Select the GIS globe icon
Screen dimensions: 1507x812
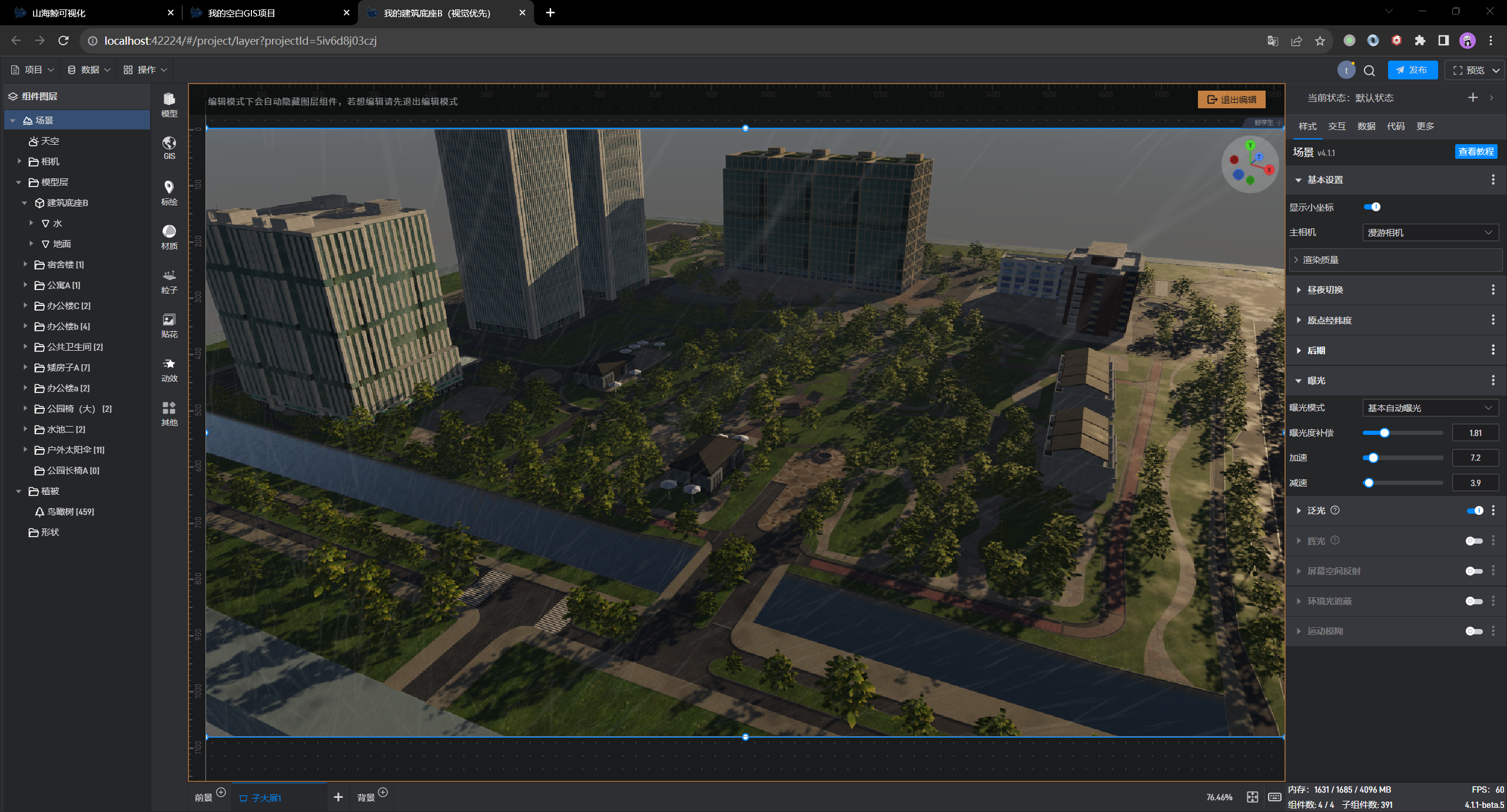pyautogui.click(x=169, y=148)
